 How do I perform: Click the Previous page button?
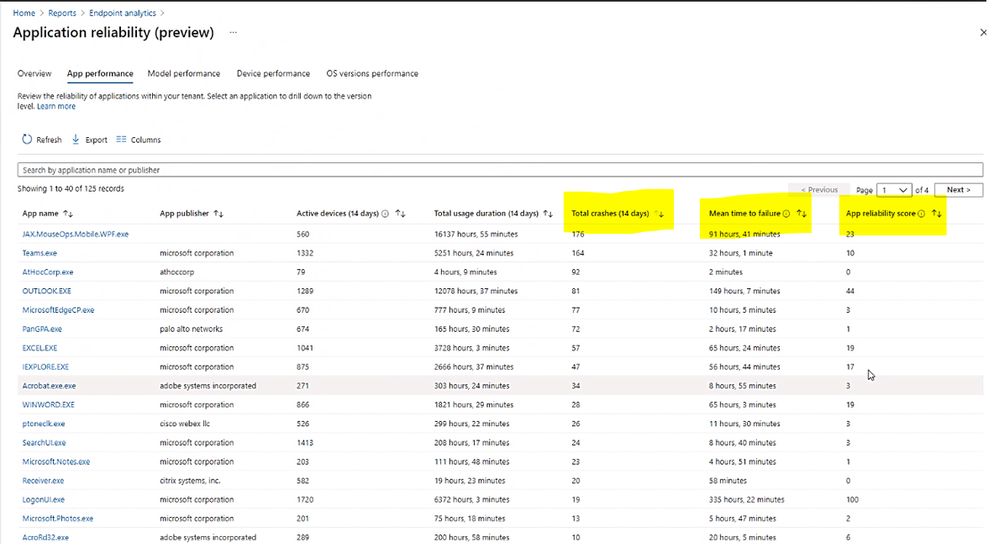tap(819, 190)
